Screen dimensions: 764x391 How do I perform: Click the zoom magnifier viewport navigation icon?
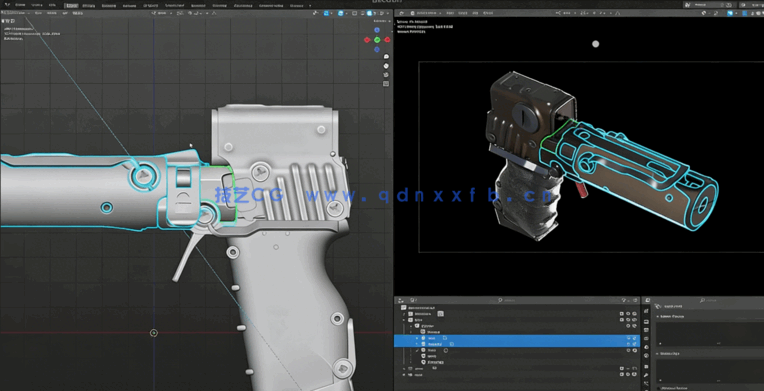[386, 57]
